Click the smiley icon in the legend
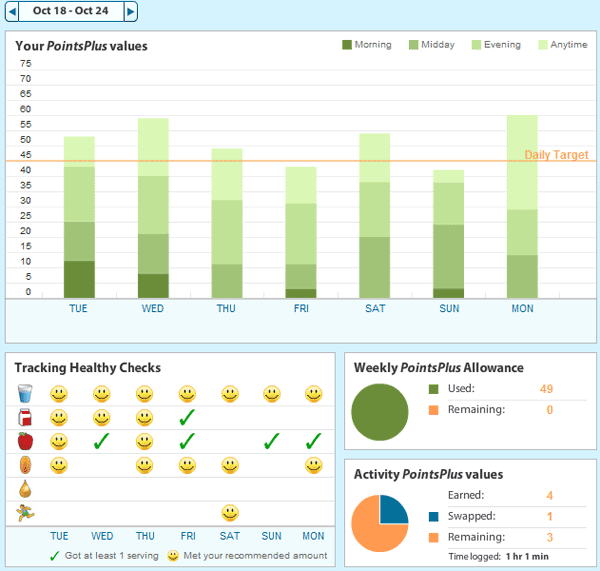The height and width of the screenshot is (571, 600). (173, 556)
